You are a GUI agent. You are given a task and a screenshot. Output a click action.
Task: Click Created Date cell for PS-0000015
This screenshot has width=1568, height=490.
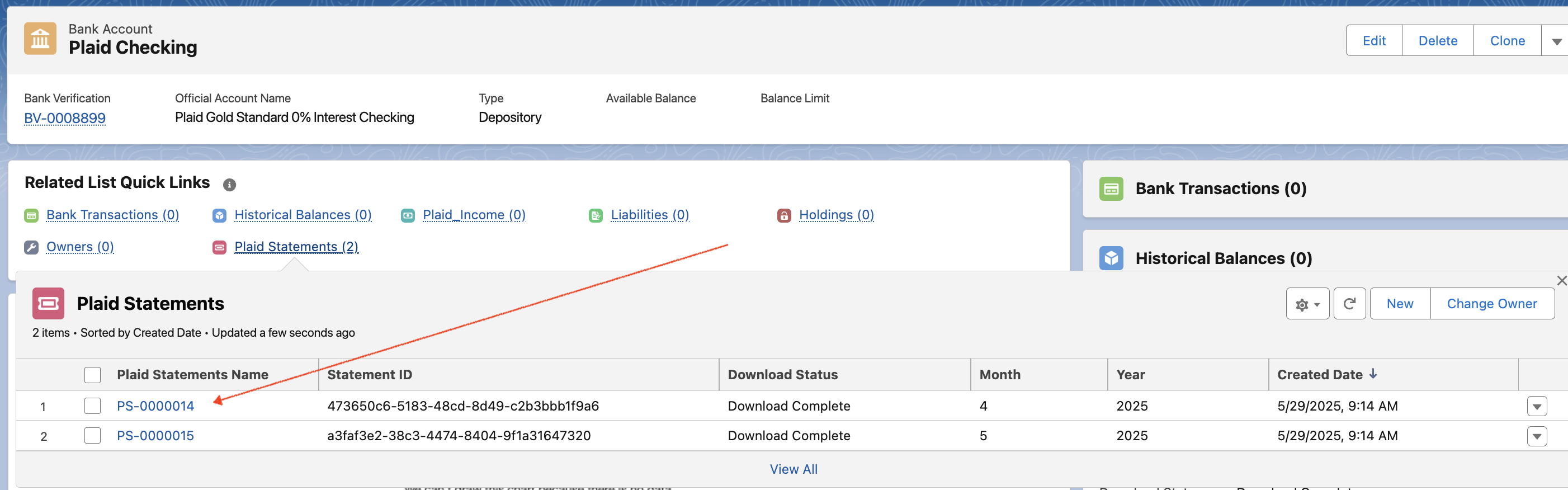[1337, 436]
